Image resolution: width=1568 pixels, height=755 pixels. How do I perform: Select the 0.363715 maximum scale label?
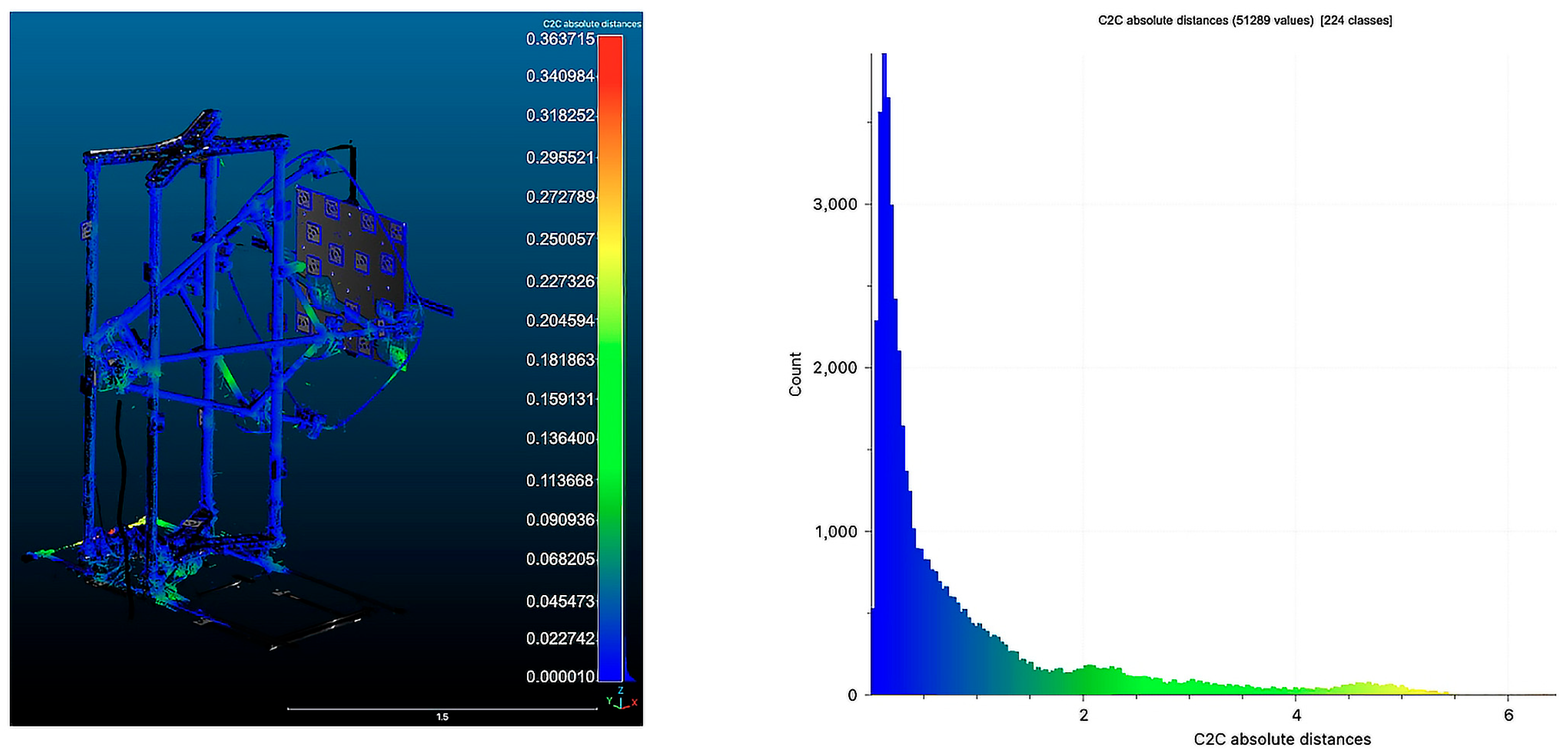coord(560,39)
